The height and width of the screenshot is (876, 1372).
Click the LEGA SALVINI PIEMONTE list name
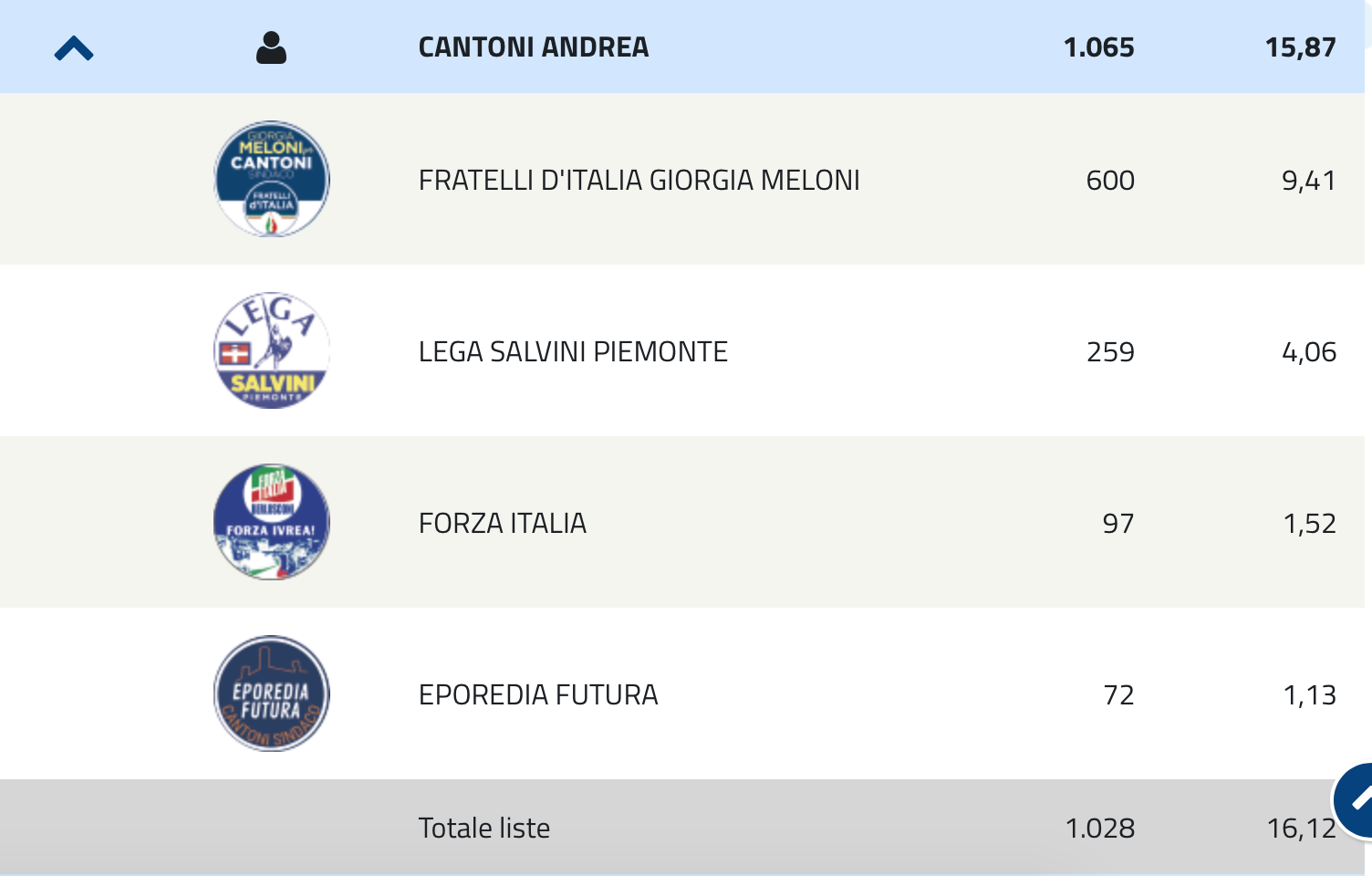573,352
